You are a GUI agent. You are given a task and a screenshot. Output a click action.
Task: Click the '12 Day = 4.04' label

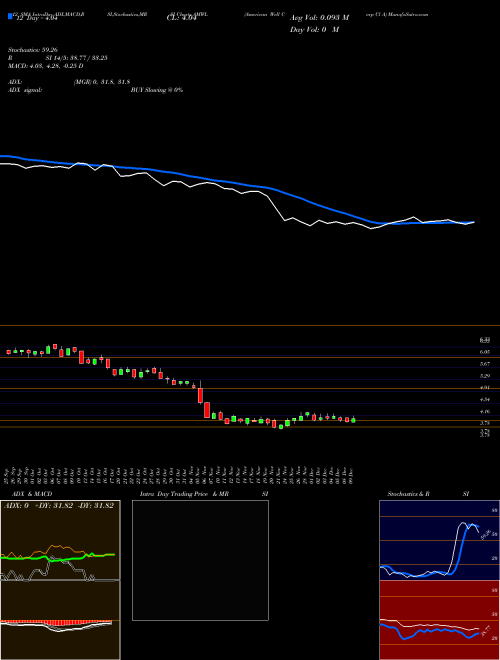(35, 19)
